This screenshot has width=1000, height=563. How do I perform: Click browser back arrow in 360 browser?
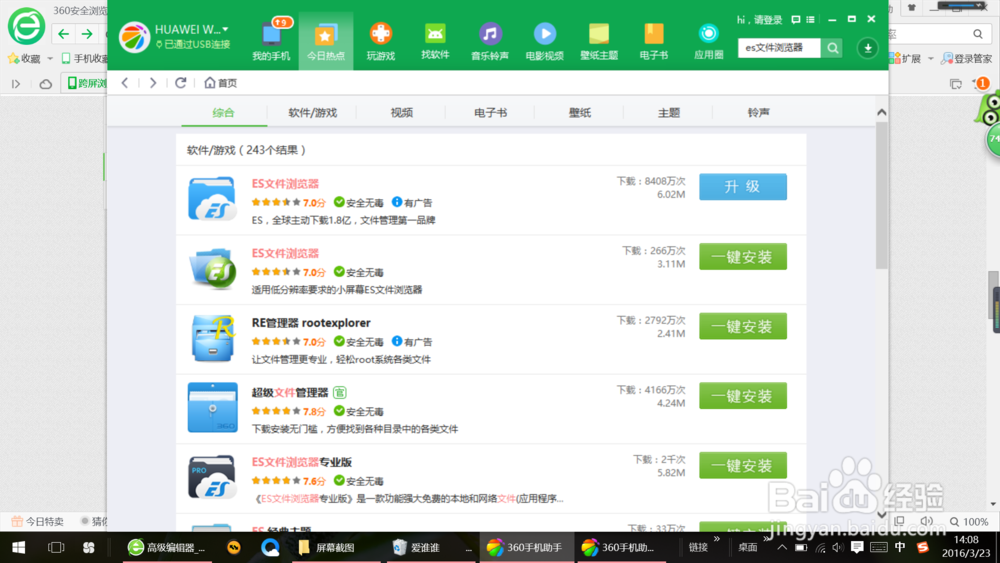point(63,33)
